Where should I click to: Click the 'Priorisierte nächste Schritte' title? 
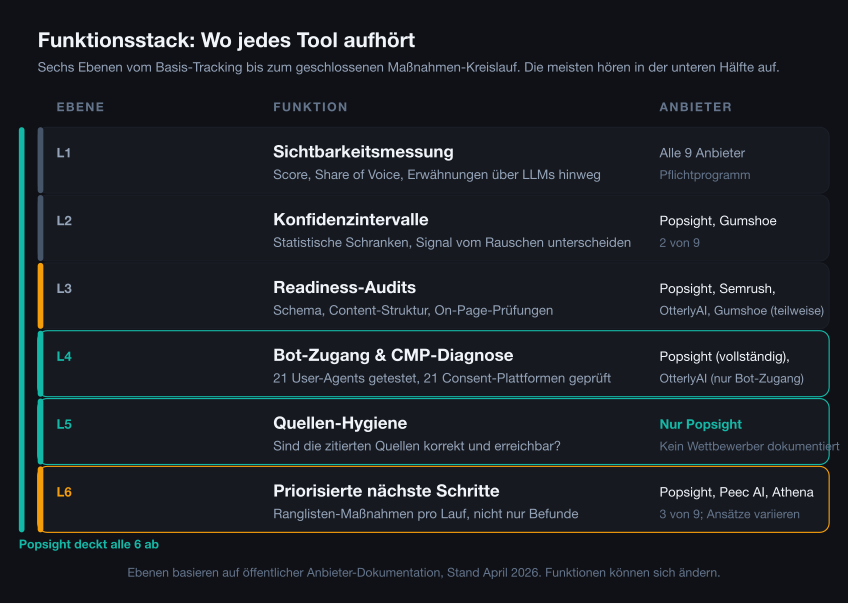click(386, 491)
